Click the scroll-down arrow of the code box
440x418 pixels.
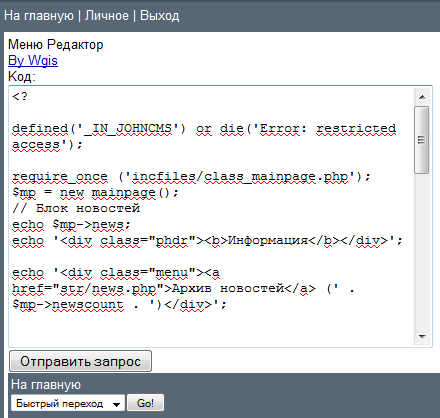422,337
